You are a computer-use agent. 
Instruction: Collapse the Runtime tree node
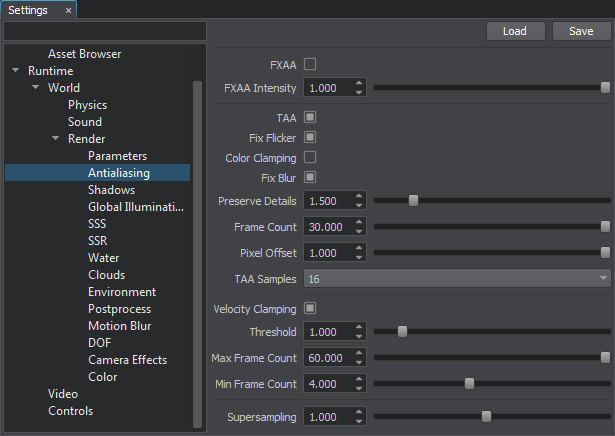coord(16,71)
